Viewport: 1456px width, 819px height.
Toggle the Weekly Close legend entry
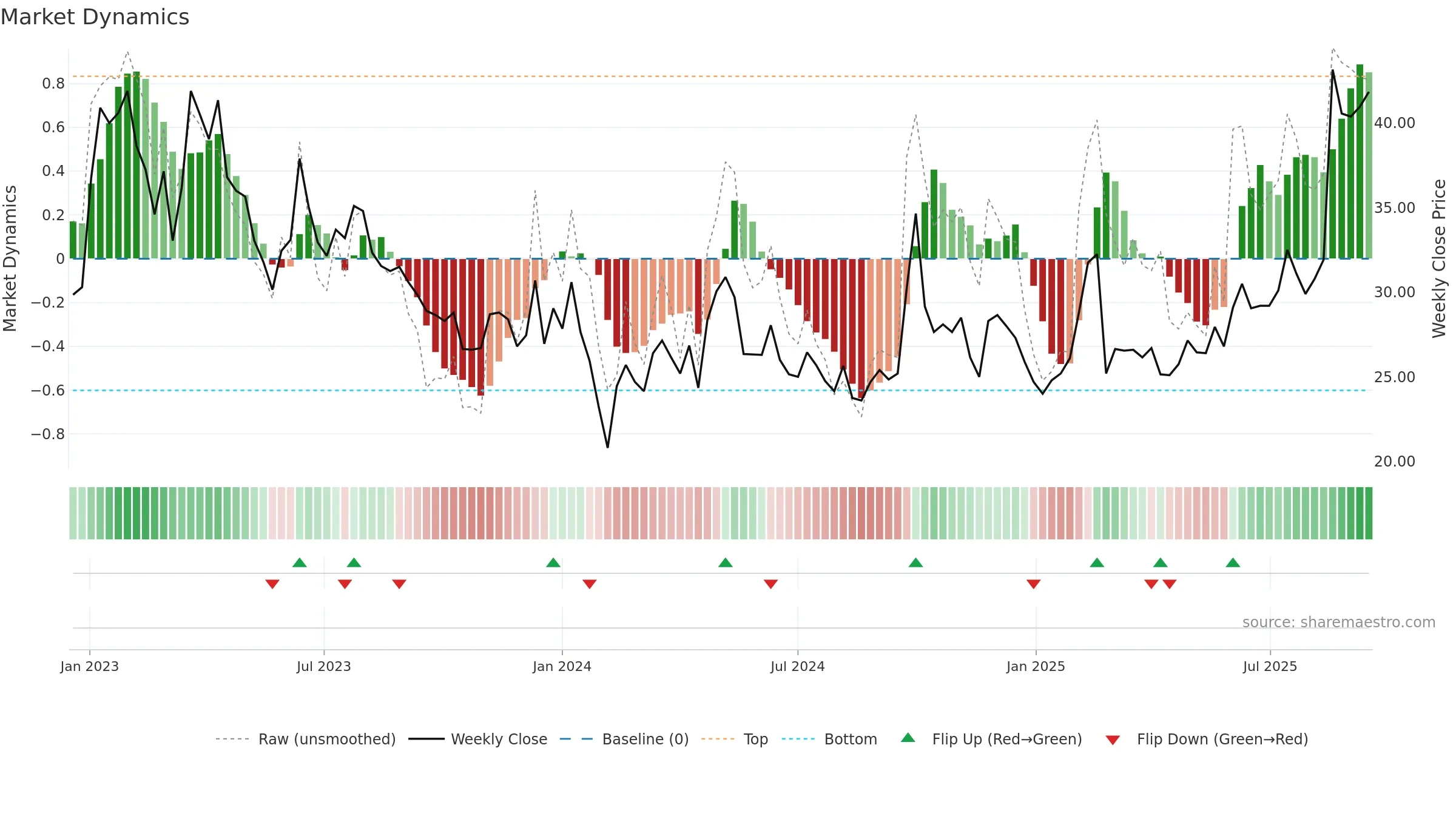[x=478, y=739]
